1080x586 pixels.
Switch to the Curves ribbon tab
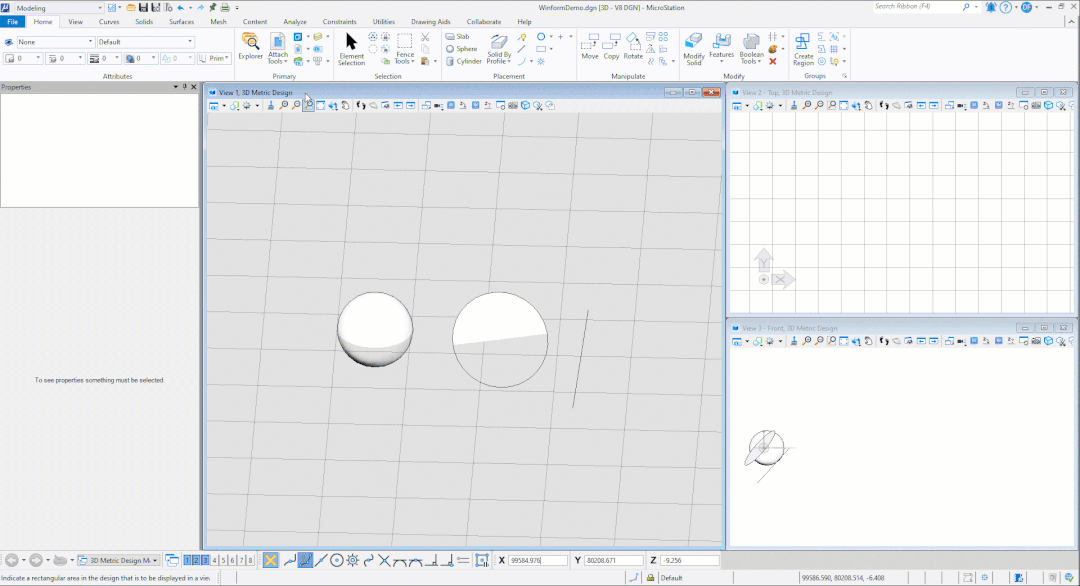pos(109,21)
